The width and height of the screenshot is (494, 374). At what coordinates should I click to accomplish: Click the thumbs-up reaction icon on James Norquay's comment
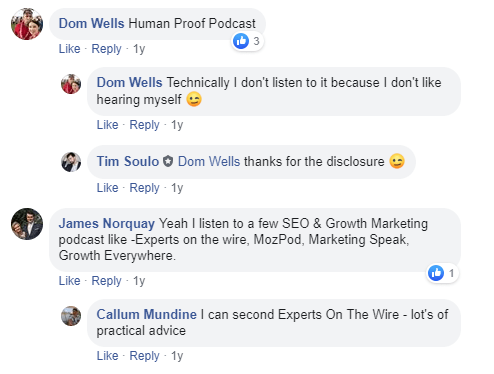tap(436, 273)
